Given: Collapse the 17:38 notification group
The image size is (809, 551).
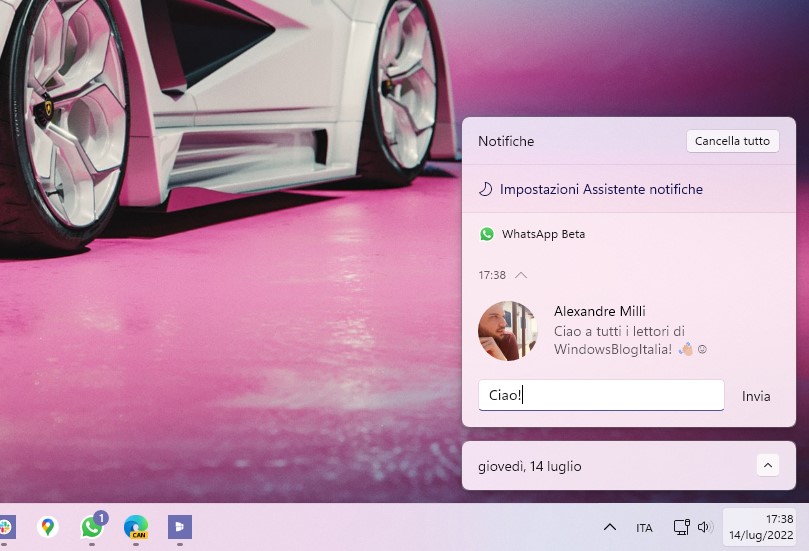Looking at the screenshot, I should 521,275.
